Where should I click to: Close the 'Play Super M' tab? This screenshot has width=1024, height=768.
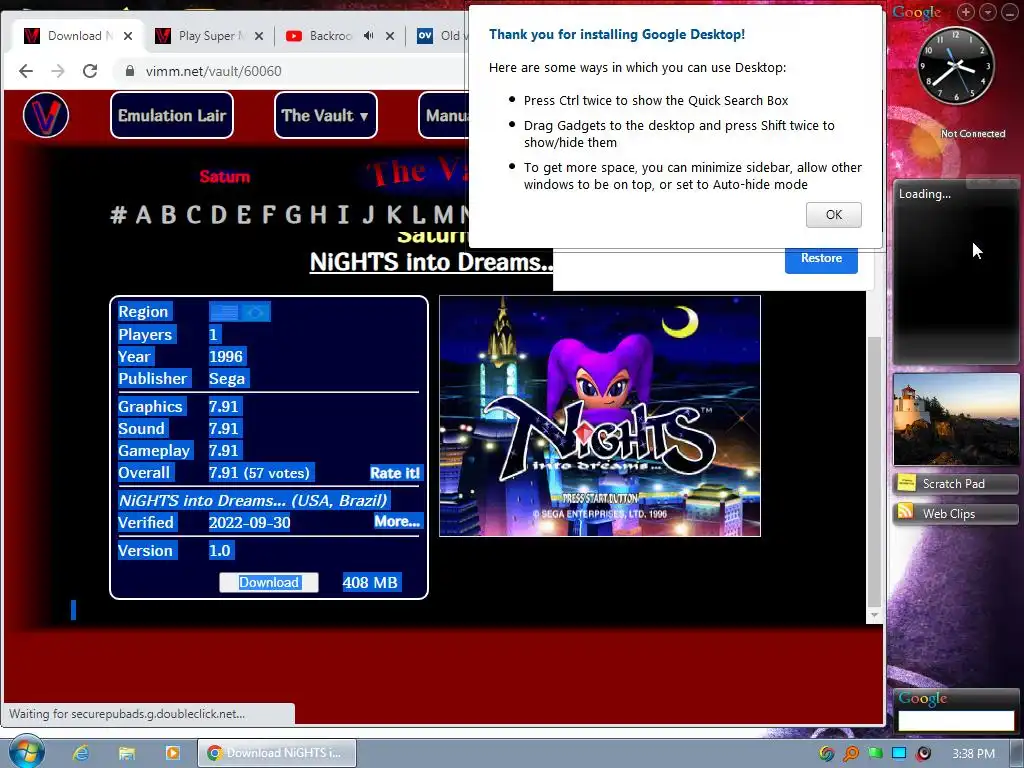tap(259, 36)
